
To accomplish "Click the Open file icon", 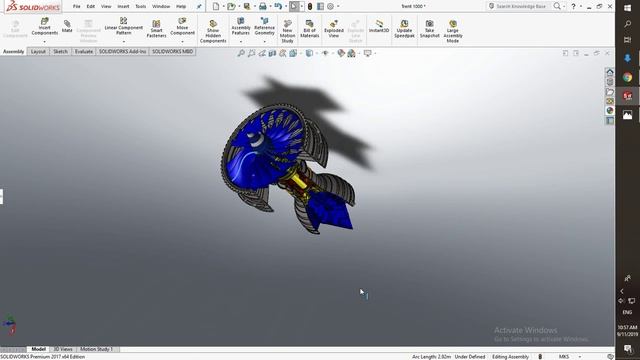I will click(x=231, y=6).
